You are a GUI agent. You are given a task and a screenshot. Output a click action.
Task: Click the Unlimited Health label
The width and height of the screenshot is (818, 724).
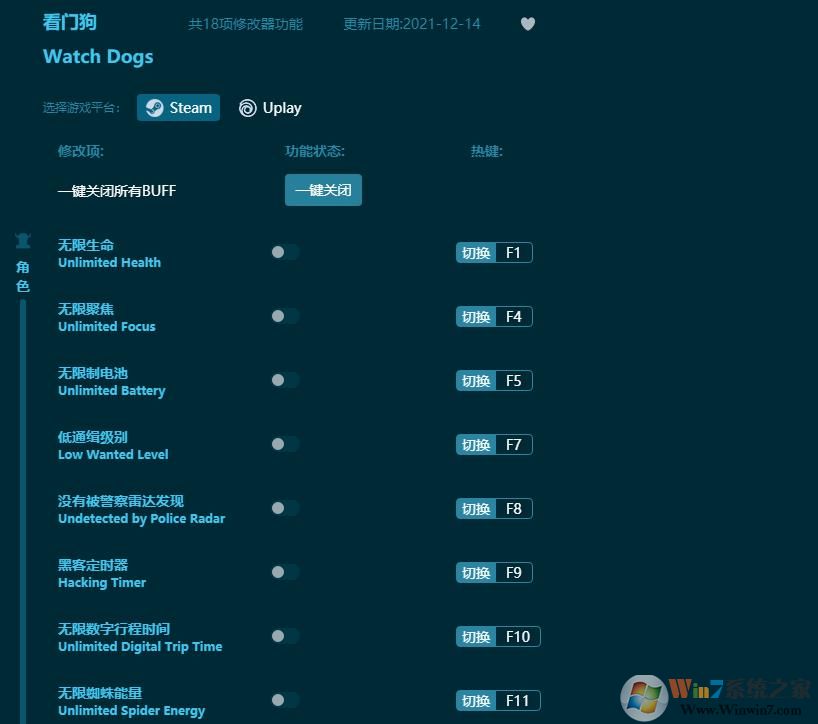pos(110,262)
